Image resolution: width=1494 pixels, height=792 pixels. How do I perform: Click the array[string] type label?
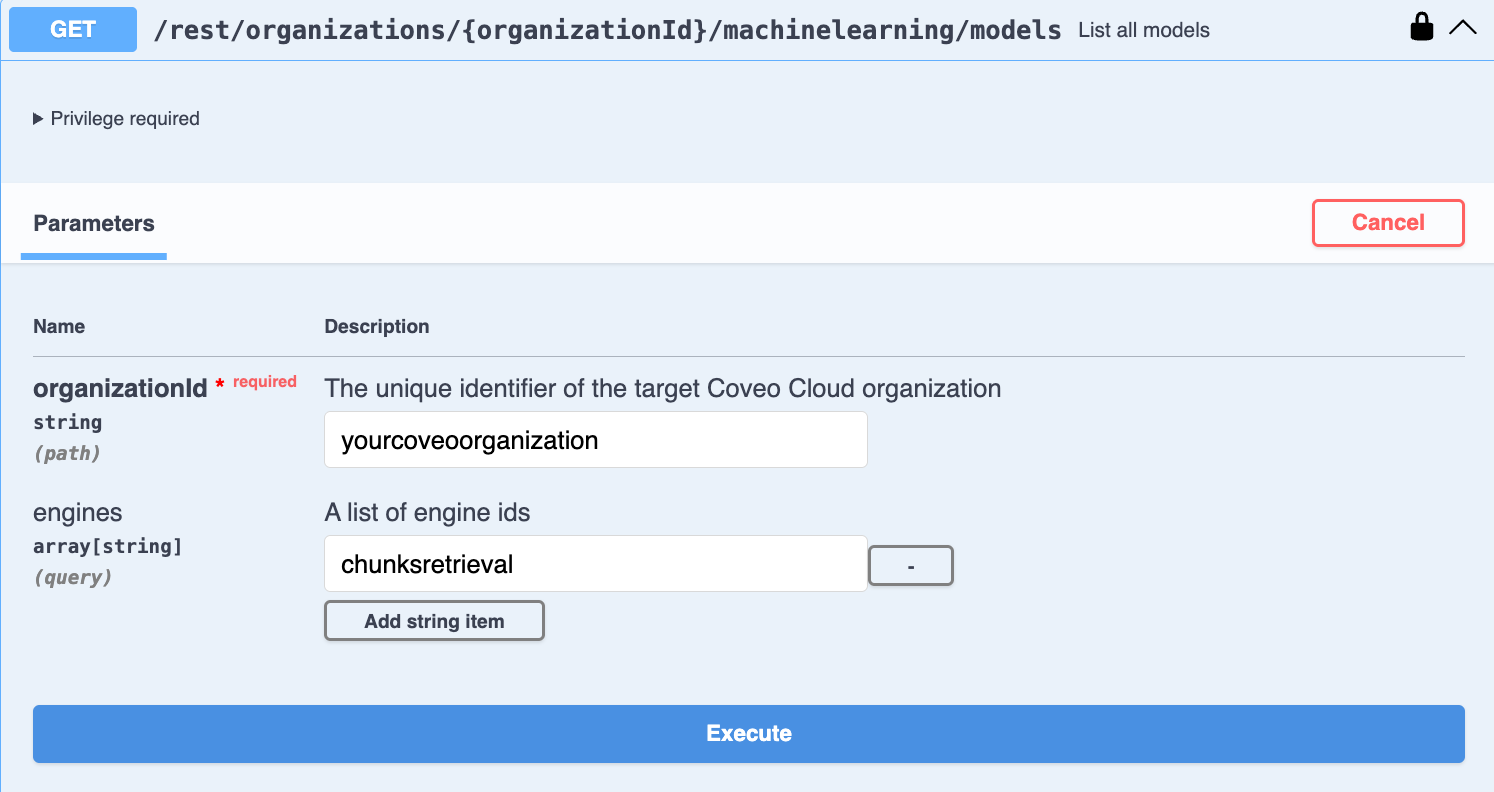point(107,547)
